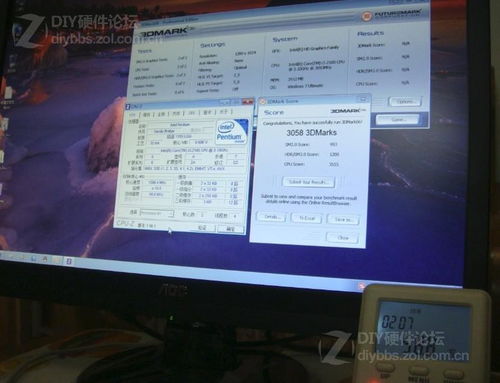Click the OK (确定) button in CPU-Z
The image size is (500, 383).
pos(230,229)
